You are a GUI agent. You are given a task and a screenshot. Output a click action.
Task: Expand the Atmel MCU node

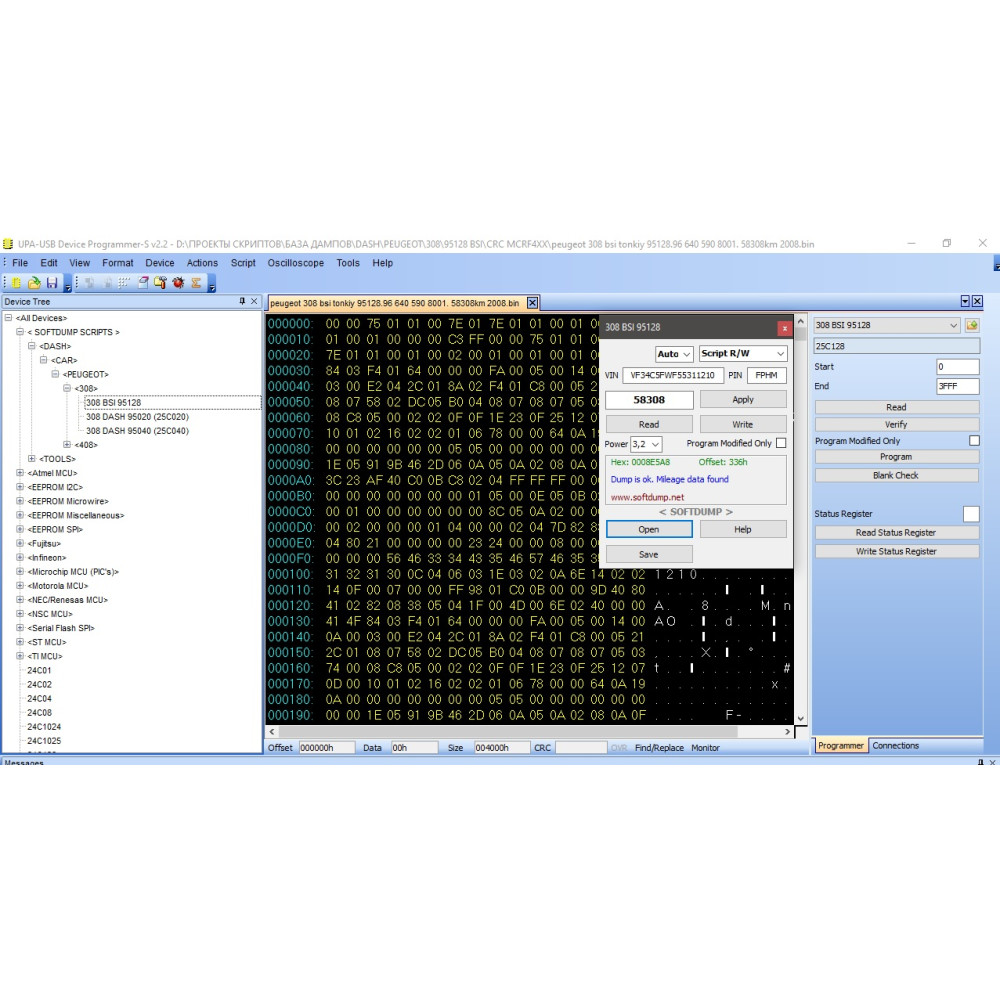click(20, 473)
